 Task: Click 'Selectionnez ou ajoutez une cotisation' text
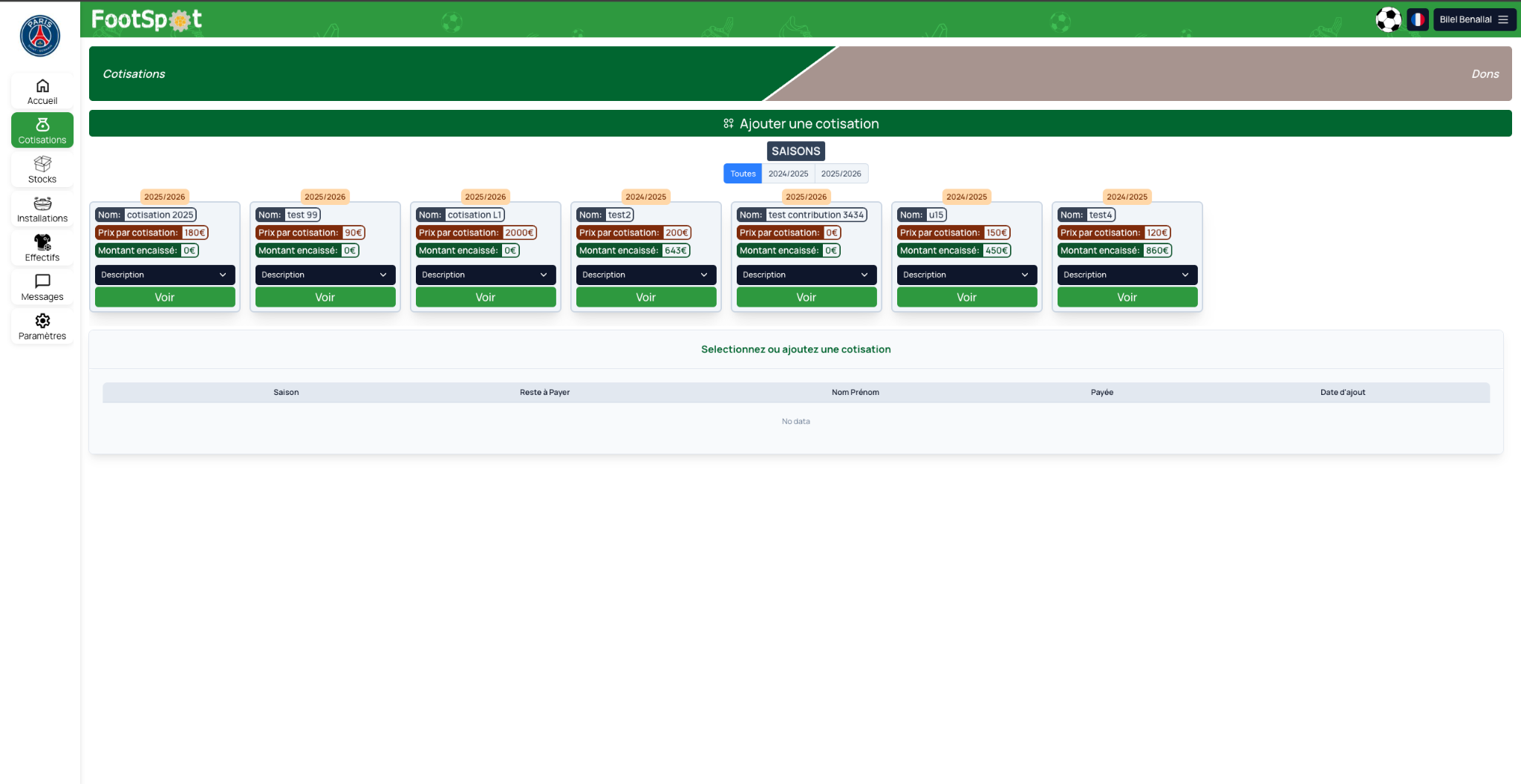click(795, 349)
